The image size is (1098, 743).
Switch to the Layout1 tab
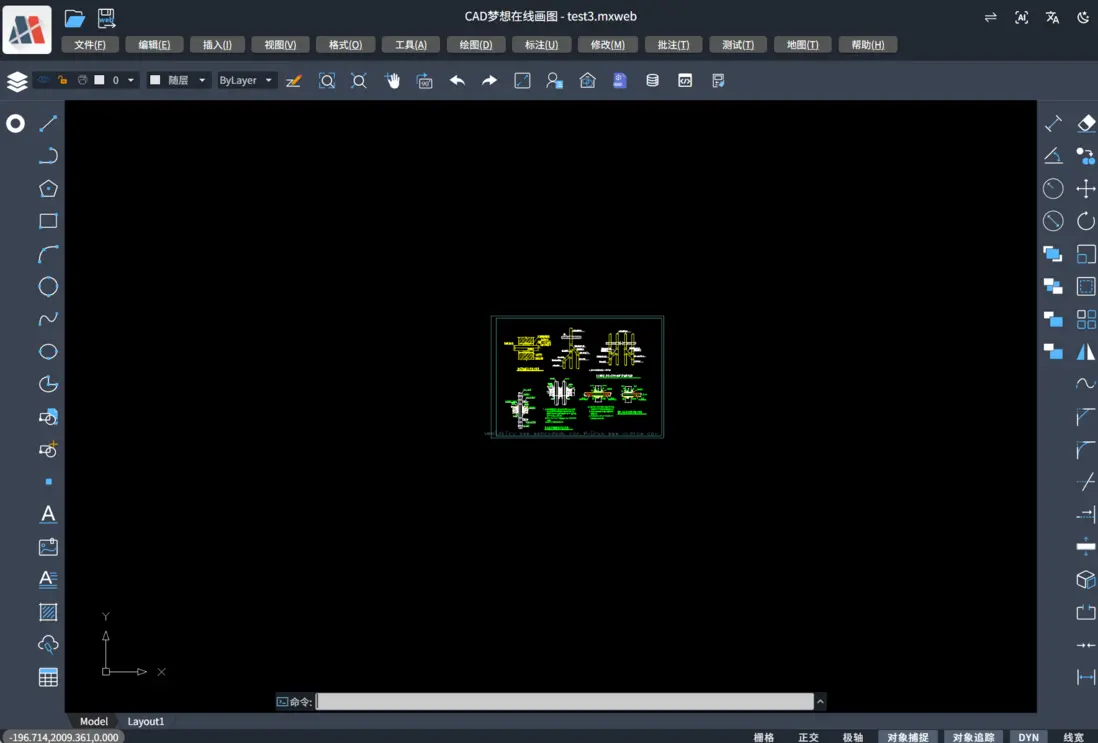(146, 721)
